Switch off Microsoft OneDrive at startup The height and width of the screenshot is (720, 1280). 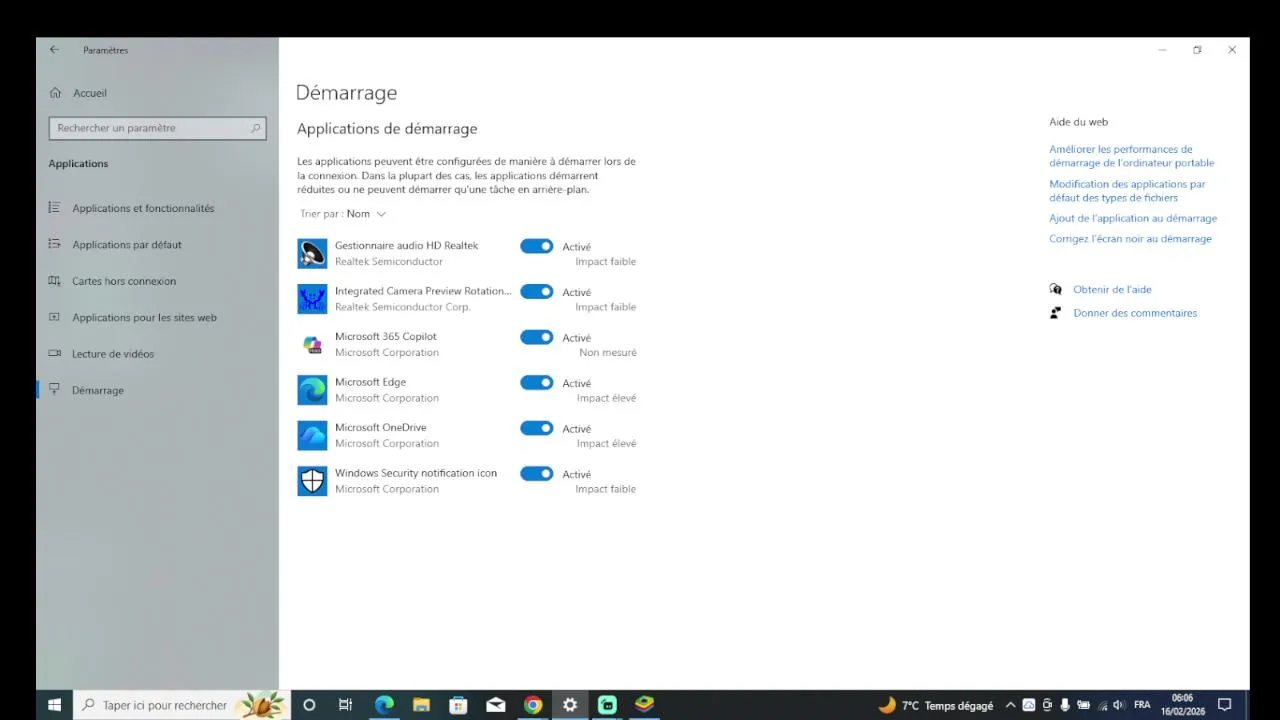point(537,428)
